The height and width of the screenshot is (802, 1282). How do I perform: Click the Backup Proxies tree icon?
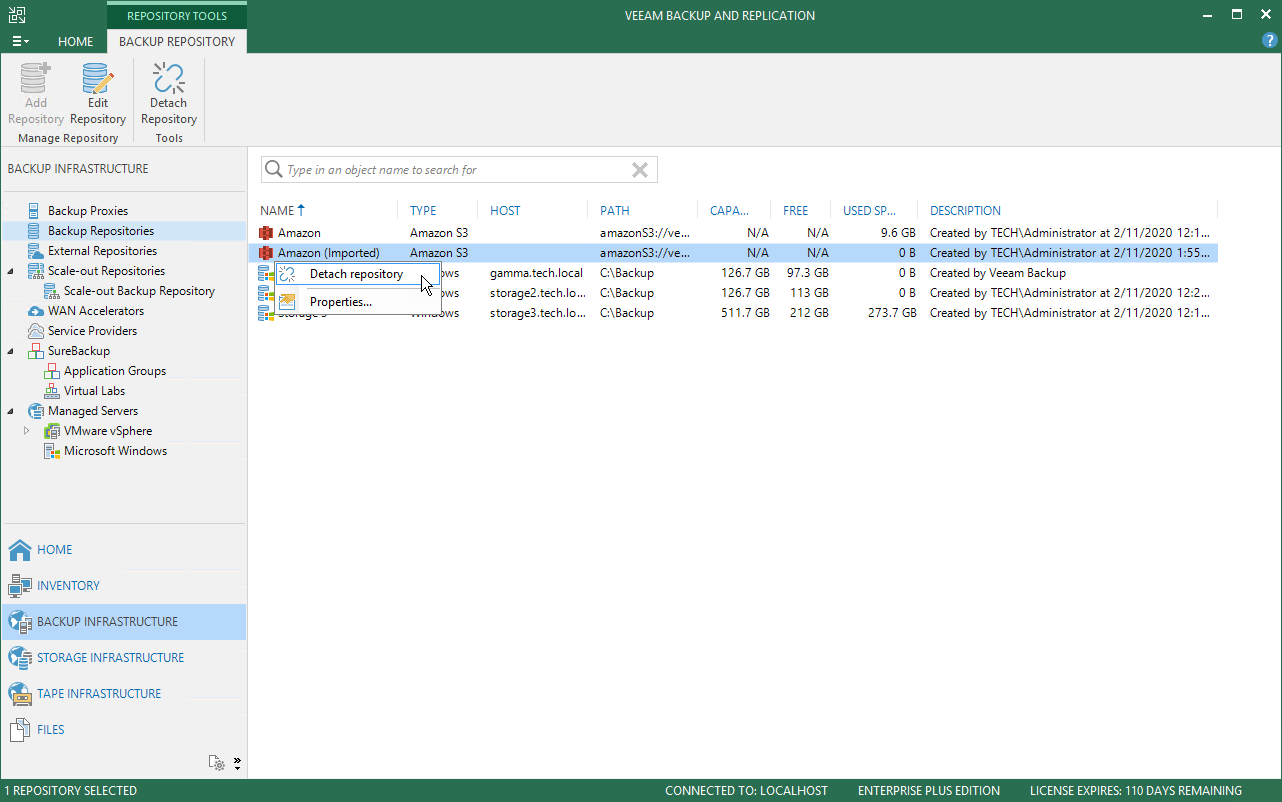tap(36, 211)
